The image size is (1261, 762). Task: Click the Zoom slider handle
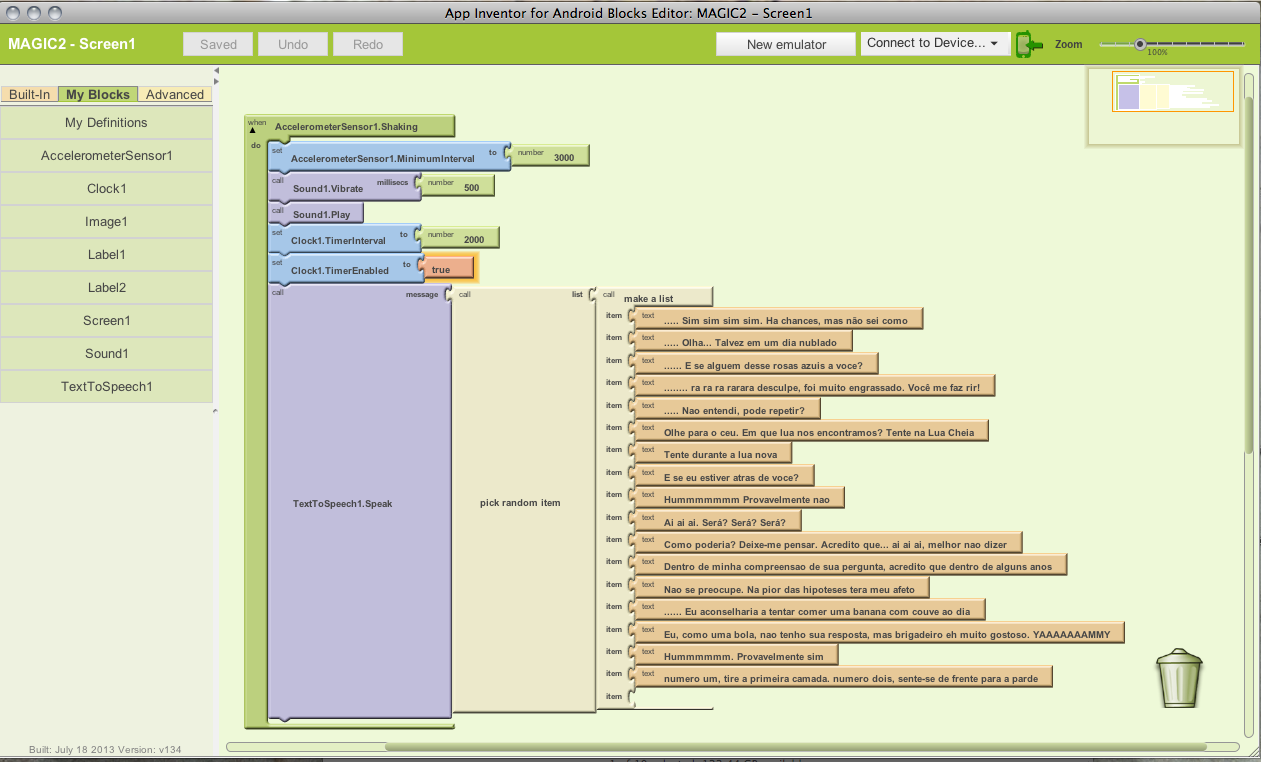click(x=1139, y=44)
